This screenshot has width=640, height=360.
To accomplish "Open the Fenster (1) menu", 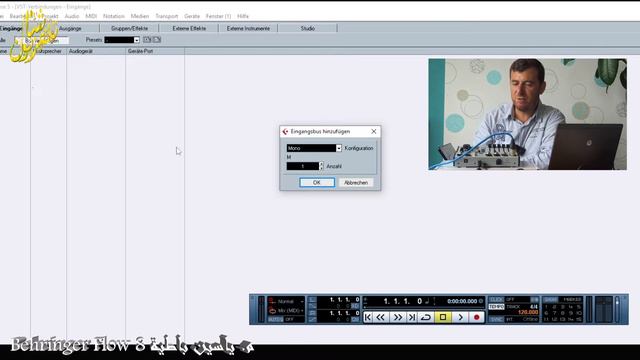I will [218, 16].
